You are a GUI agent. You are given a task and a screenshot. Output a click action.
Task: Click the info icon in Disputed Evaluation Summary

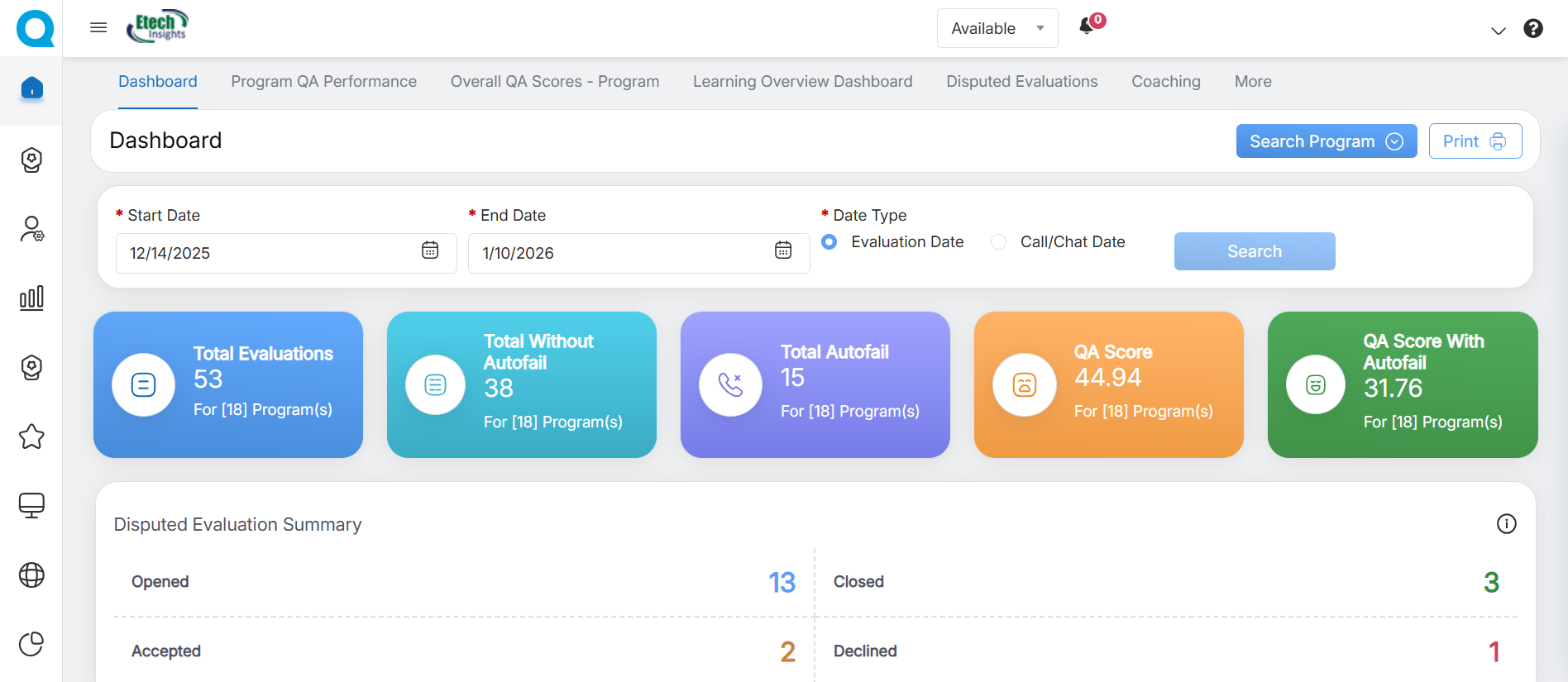coord(1506,524)
